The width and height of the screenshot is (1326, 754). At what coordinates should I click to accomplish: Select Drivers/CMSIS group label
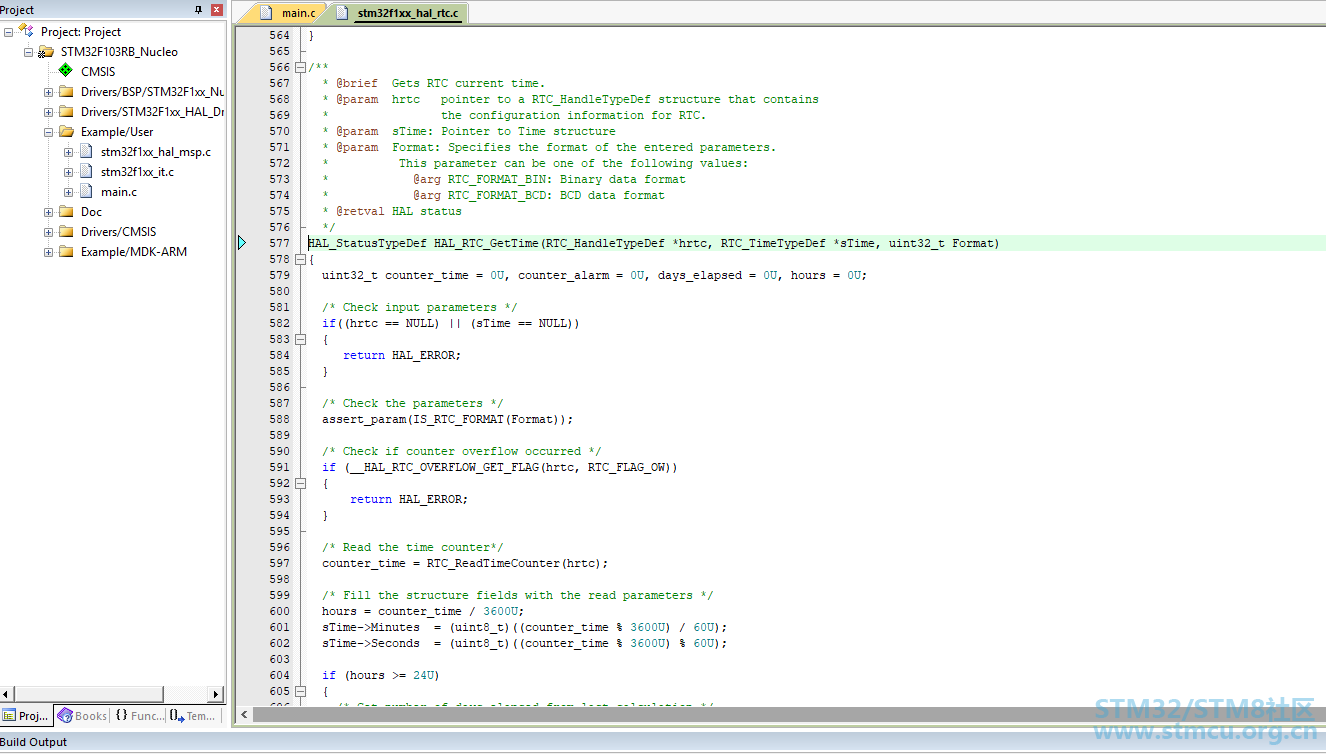tap(118, 231)
